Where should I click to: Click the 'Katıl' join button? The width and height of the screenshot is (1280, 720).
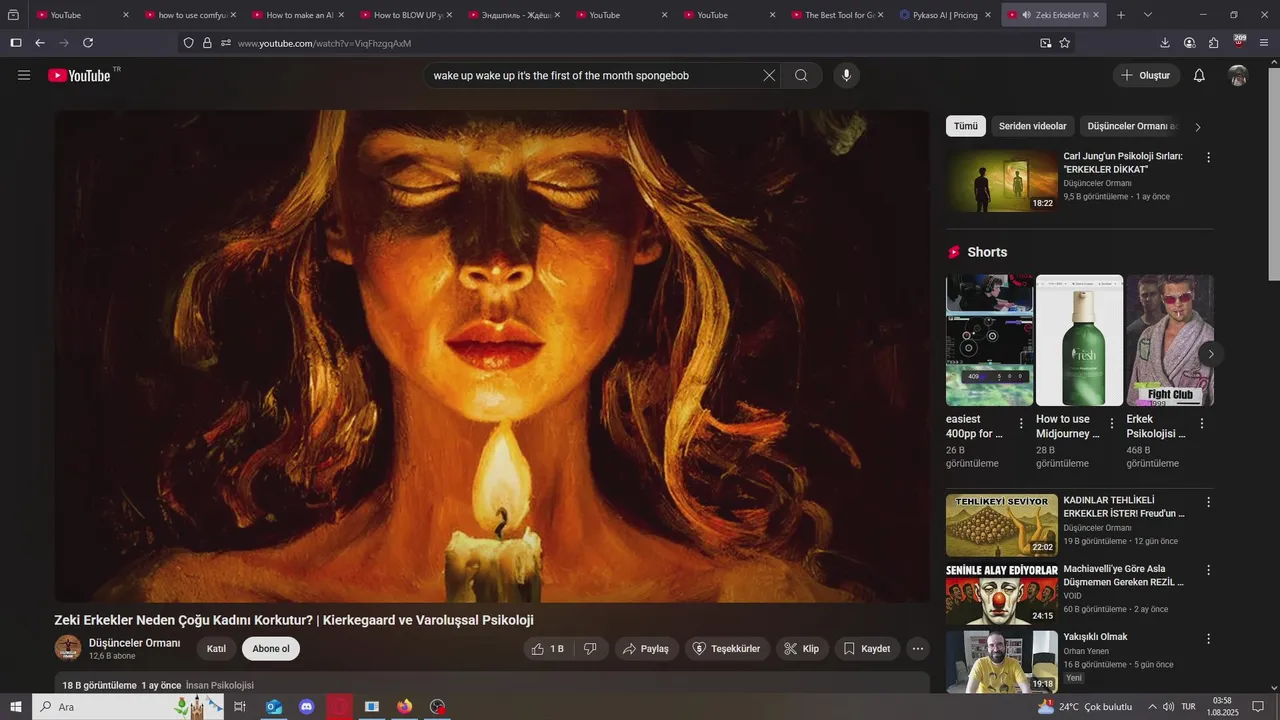pyautogui.click(x=216, y=649)
